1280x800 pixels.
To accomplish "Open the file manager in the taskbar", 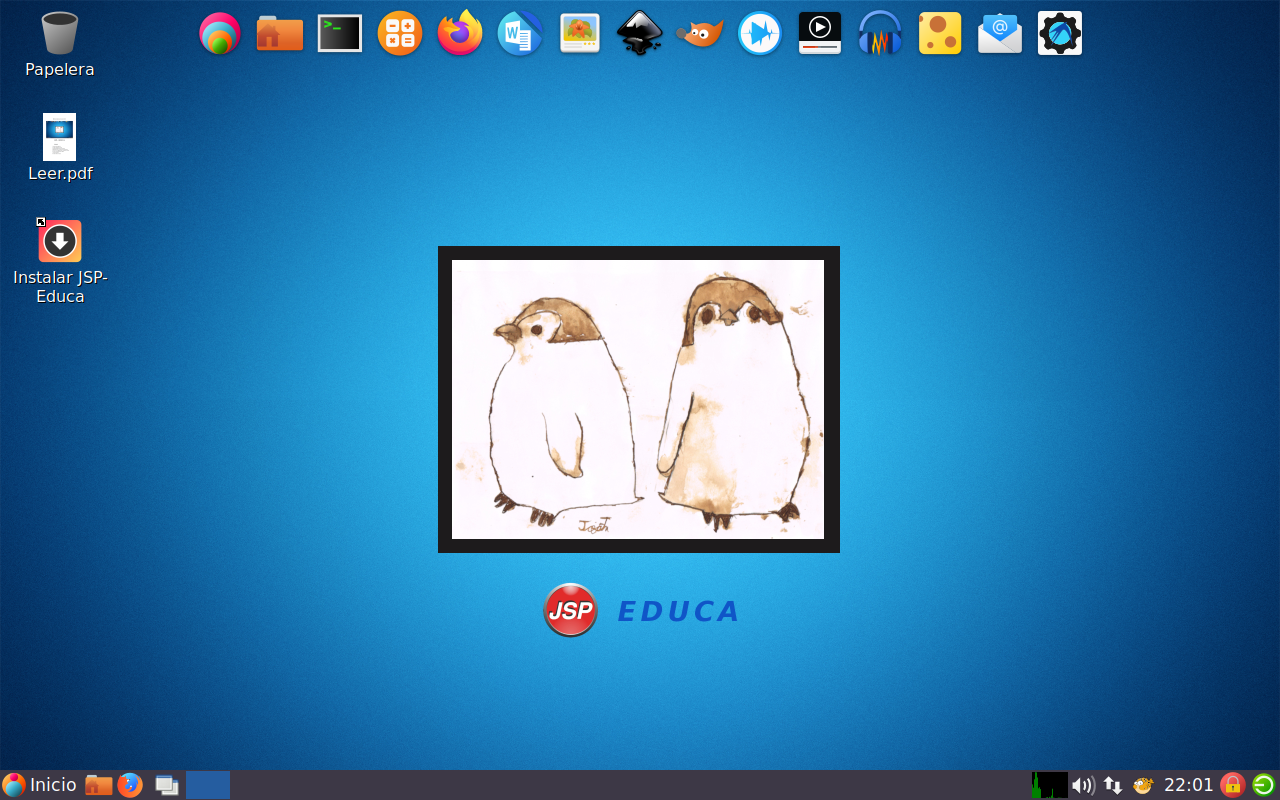I will 98,785.
